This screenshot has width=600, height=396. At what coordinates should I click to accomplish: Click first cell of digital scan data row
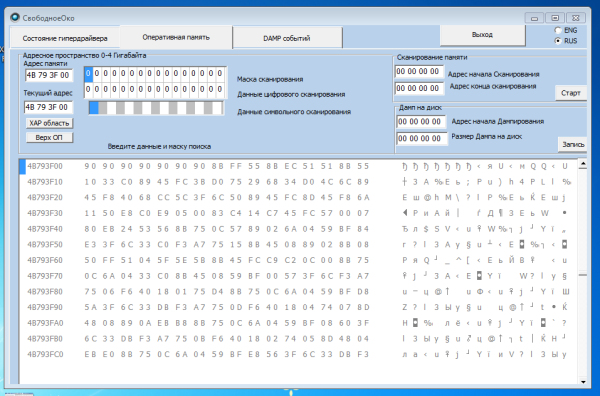88,89
